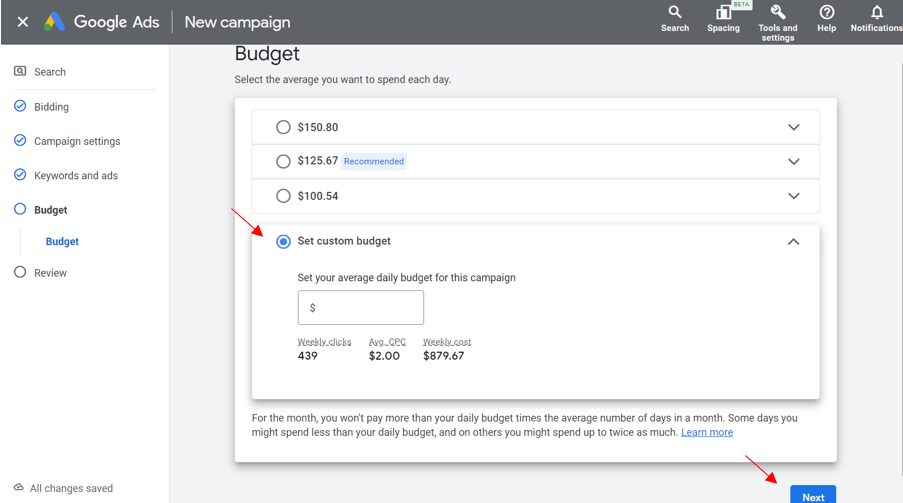Open Tools and settings wrench icon
Screen dimensions: 903x503
tap(777, 13)
